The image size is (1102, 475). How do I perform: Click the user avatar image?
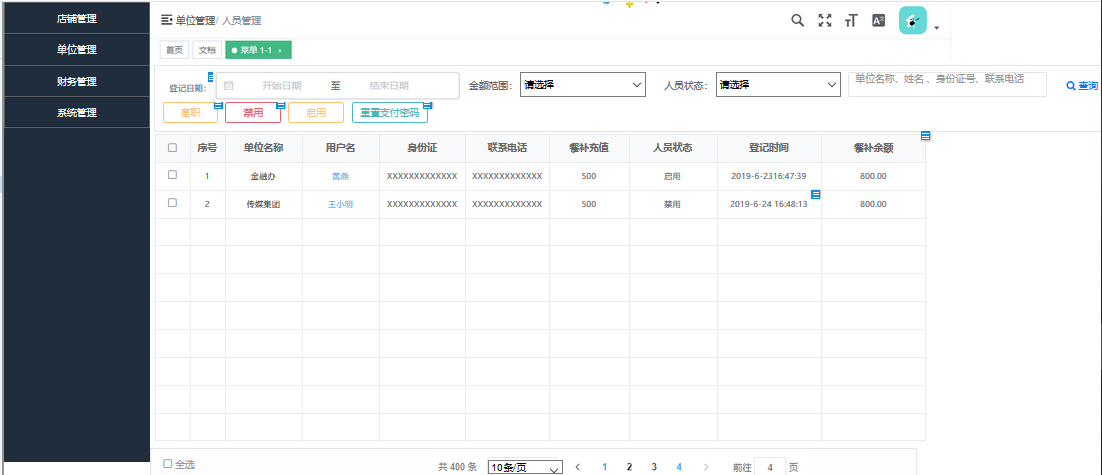(913, 21)
